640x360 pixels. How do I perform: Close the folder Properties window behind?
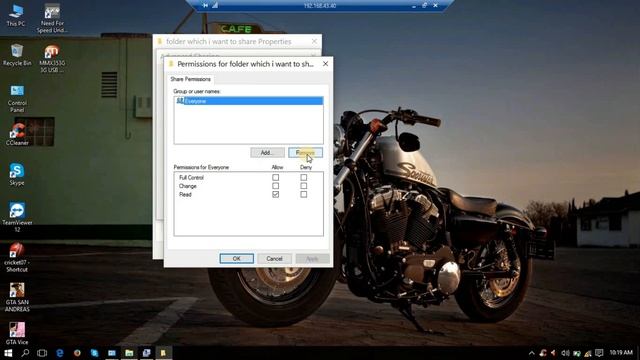coord(314,41)
